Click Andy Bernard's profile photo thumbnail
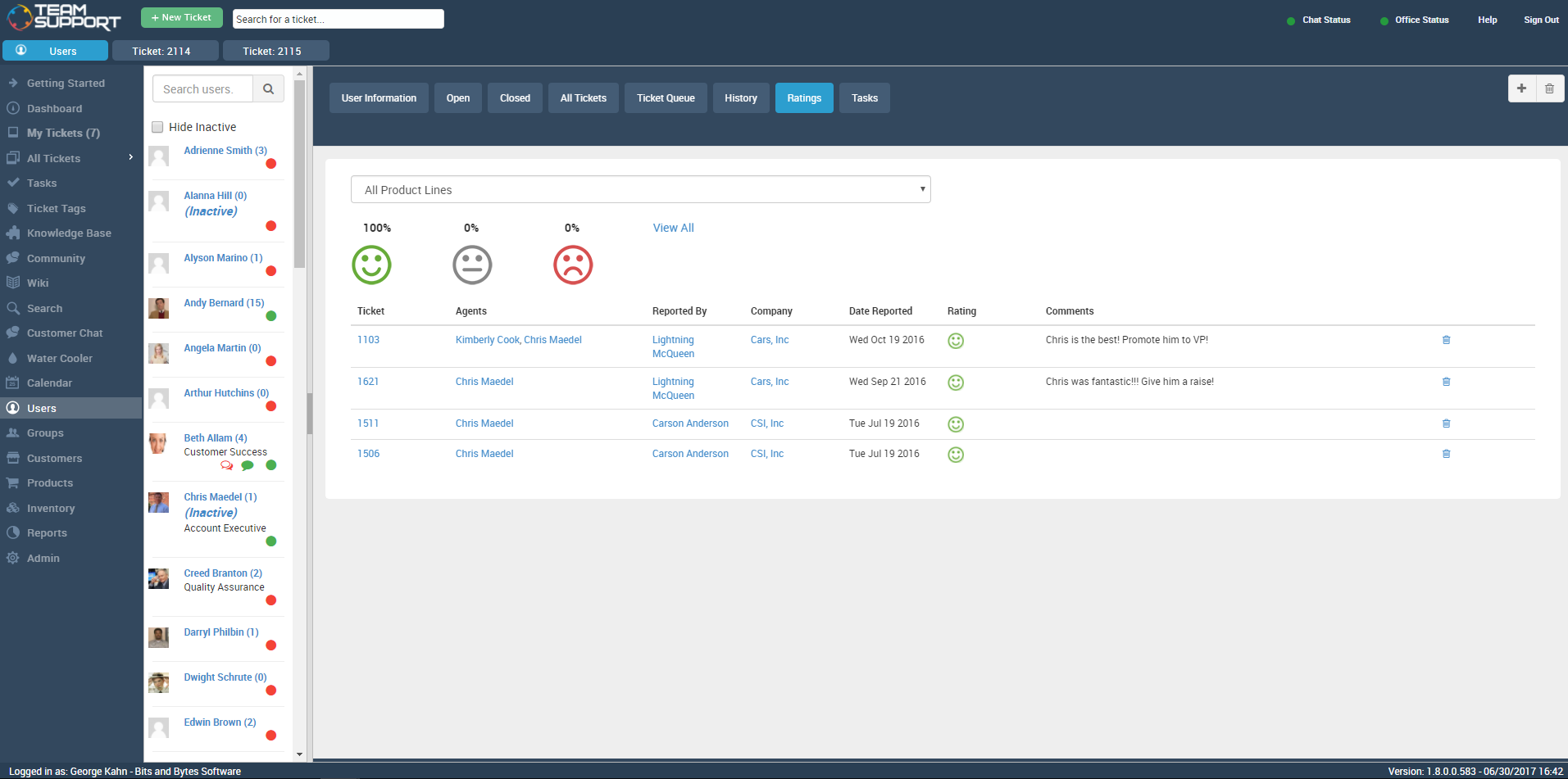The height and width of the screenshot is (779, 1568). tap(158, 308)
